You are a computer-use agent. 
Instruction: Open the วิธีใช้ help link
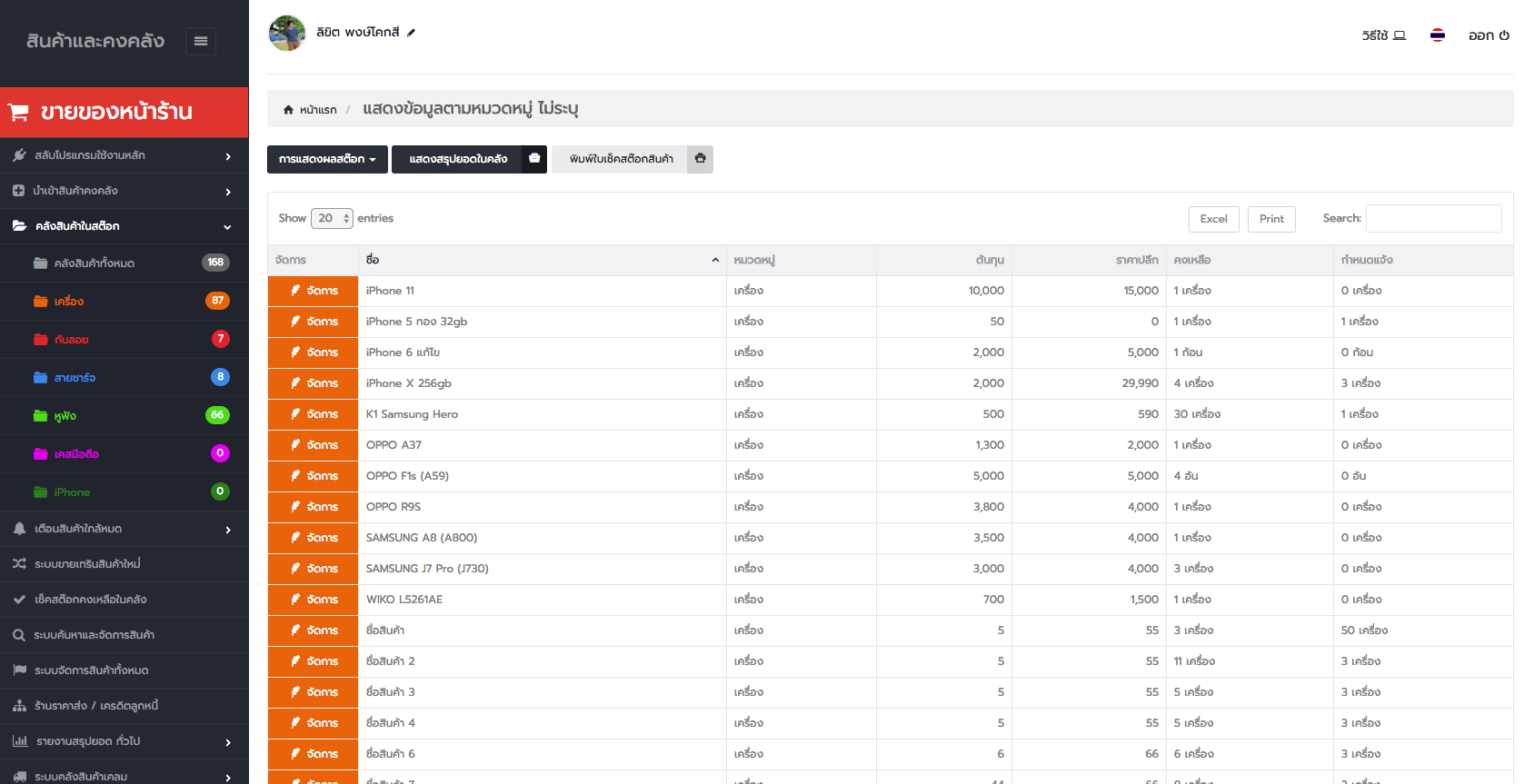point(1383,35)
